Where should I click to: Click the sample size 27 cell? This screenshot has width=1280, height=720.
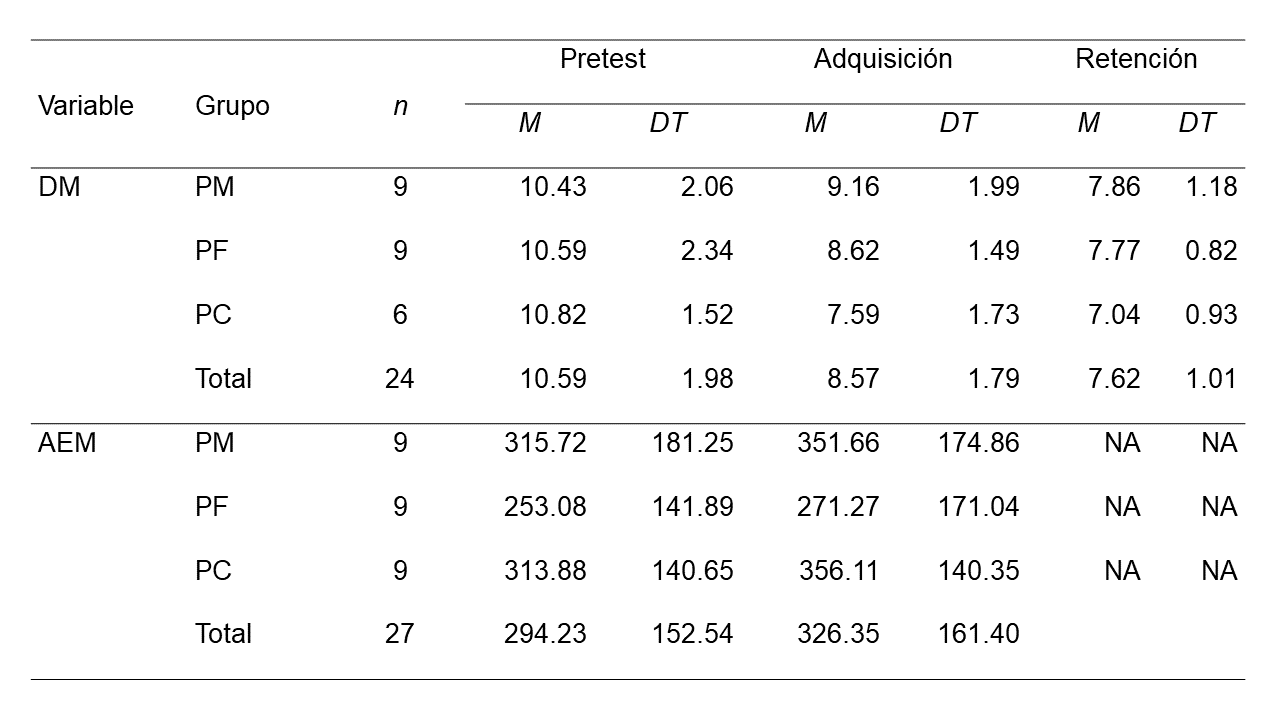coord(399,634)
